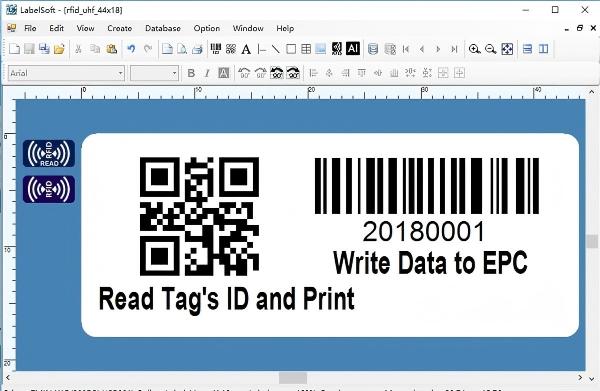Open the File menu
This screenshot has width=600, height=391.
coord(30,28)
